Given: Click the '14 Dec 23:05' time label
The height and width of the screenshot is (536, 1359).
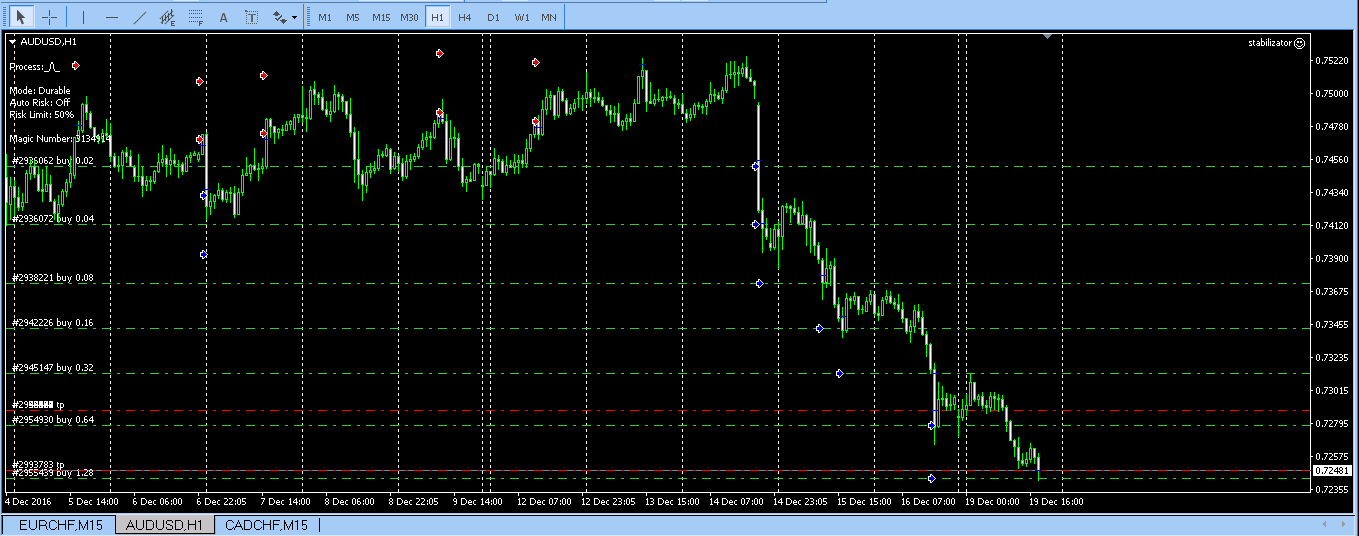Looking at the screenshot, I should (x=802, y=501).
